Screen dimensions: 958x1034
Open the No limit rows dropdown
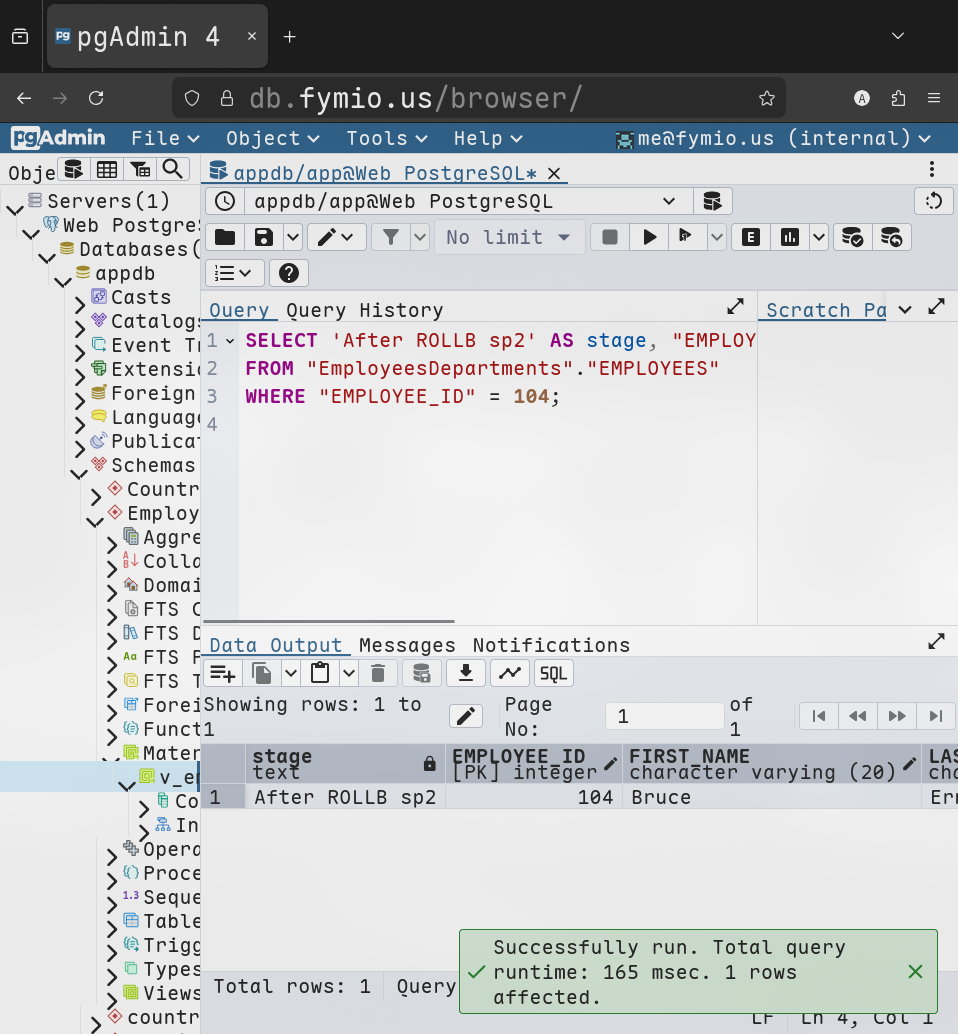click(508, 237)
